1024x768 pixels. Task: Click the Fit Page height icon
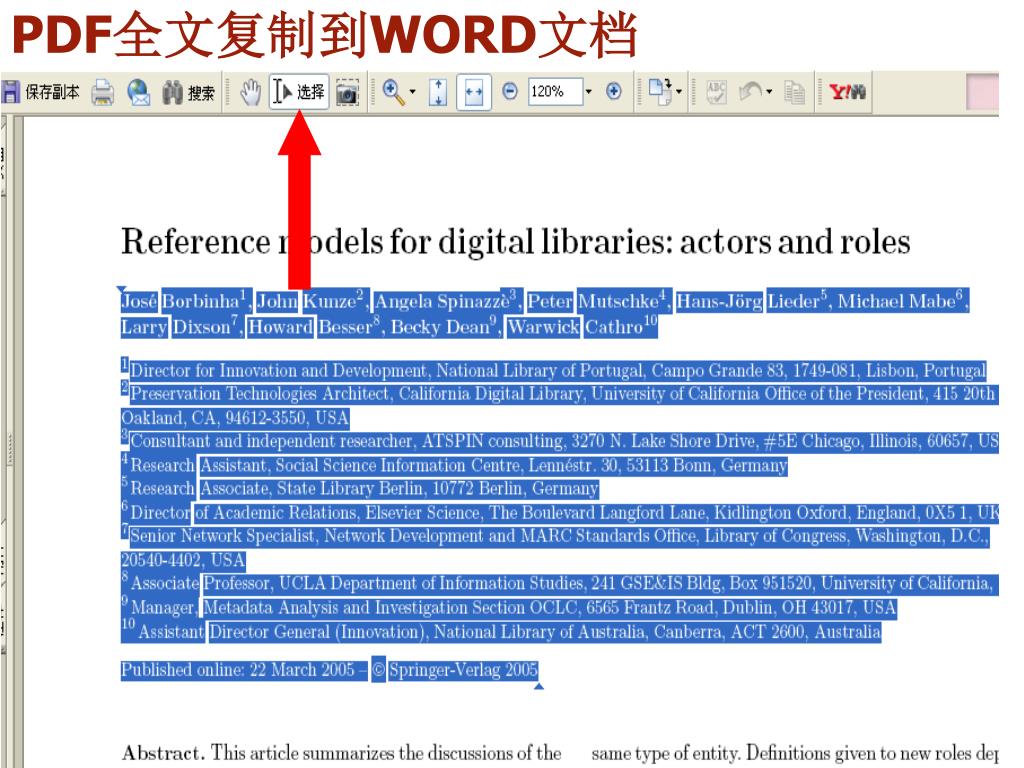[x=438, y=92]
